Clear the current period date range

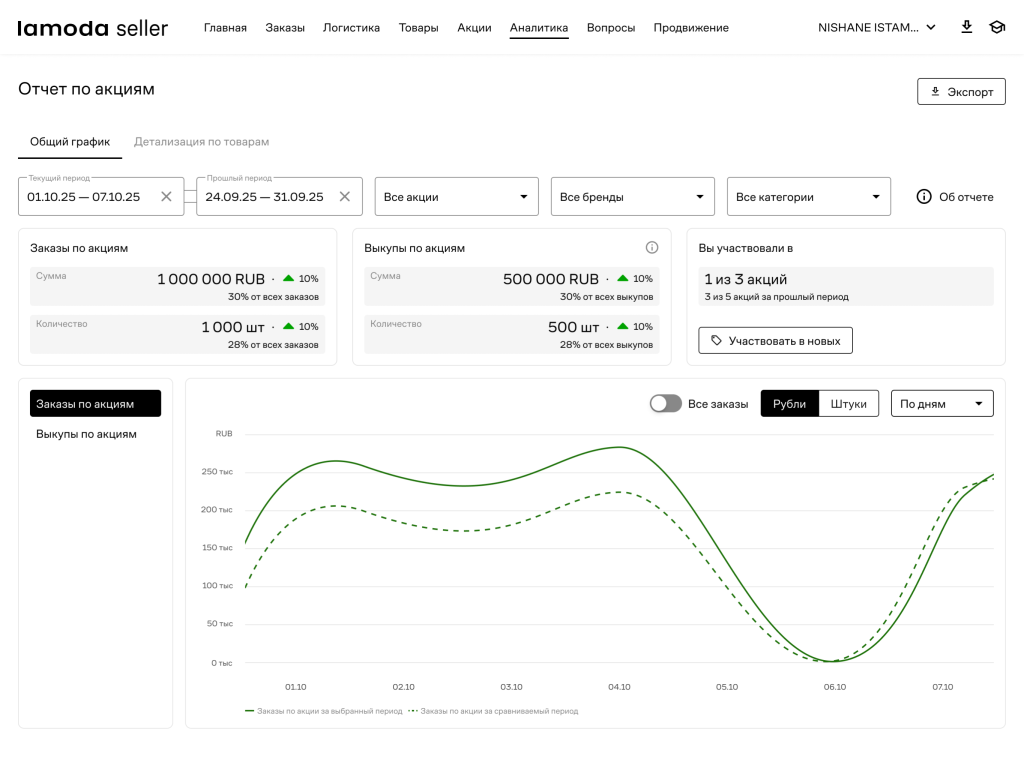[167, 197]
